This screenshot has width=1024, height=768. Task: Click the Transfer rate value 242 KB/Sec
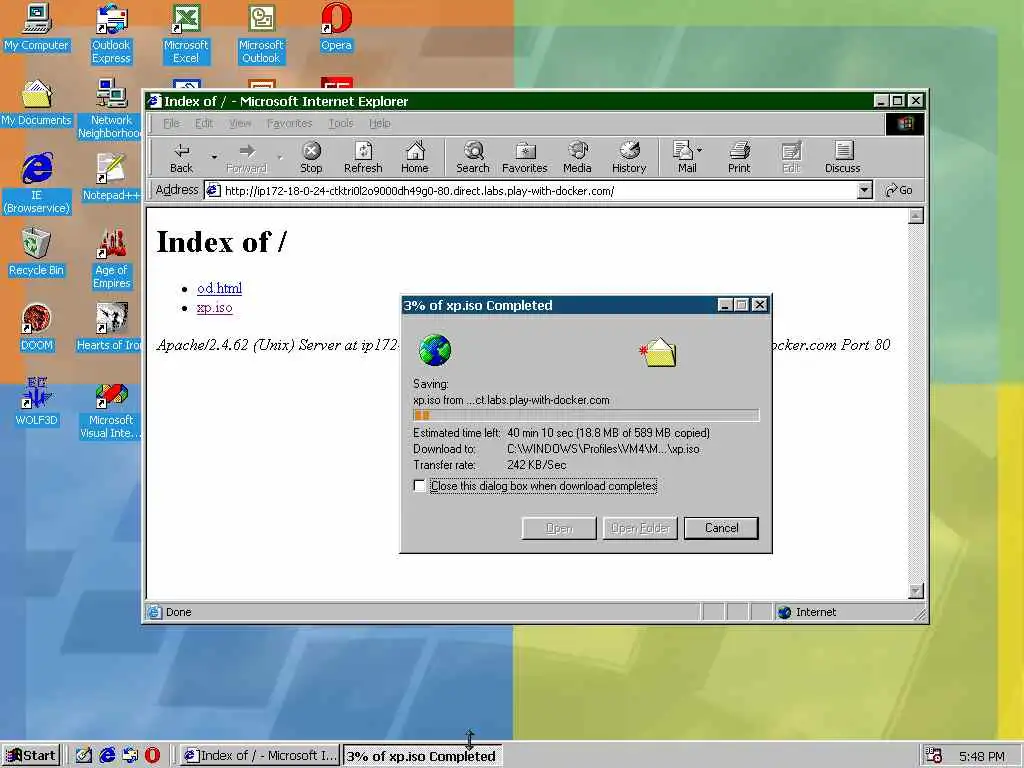pyautogui.click(x=536, y=465)
